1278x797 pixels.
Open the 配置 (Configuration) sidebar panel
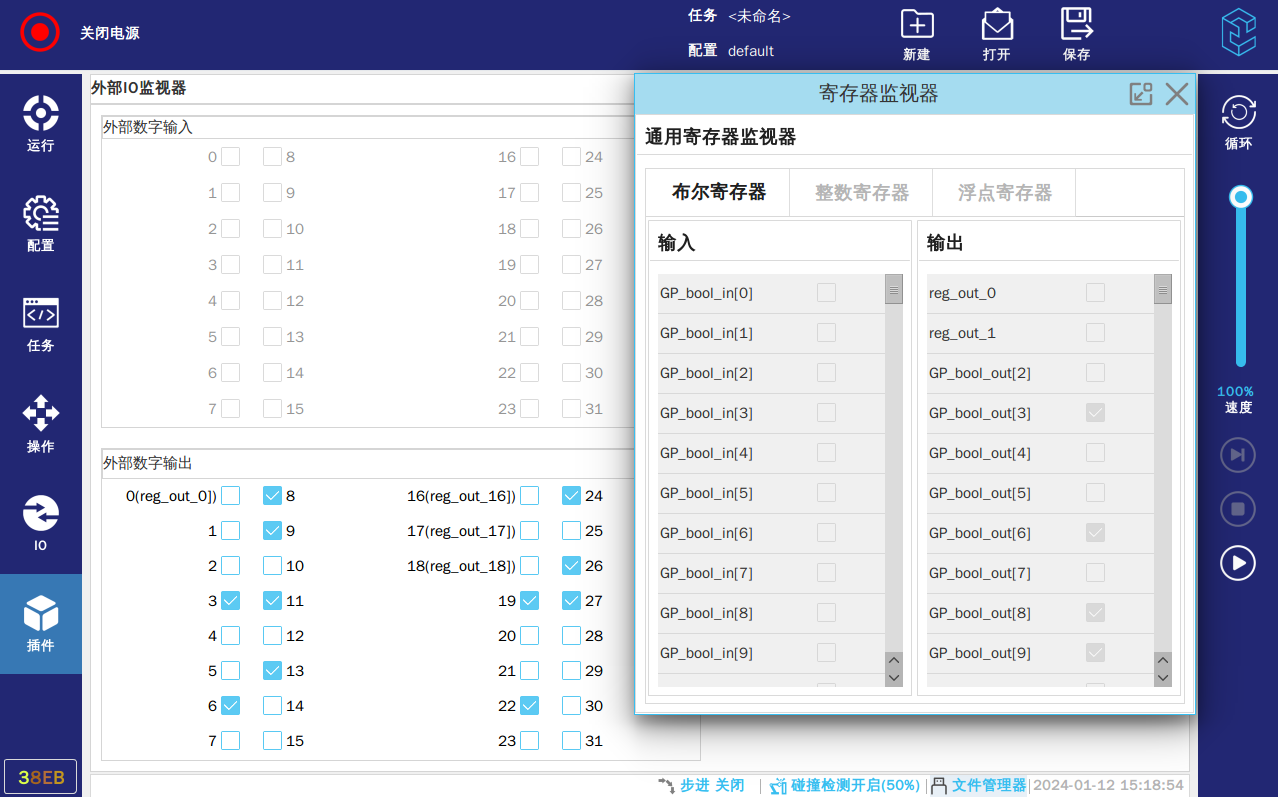click(41, 223)
